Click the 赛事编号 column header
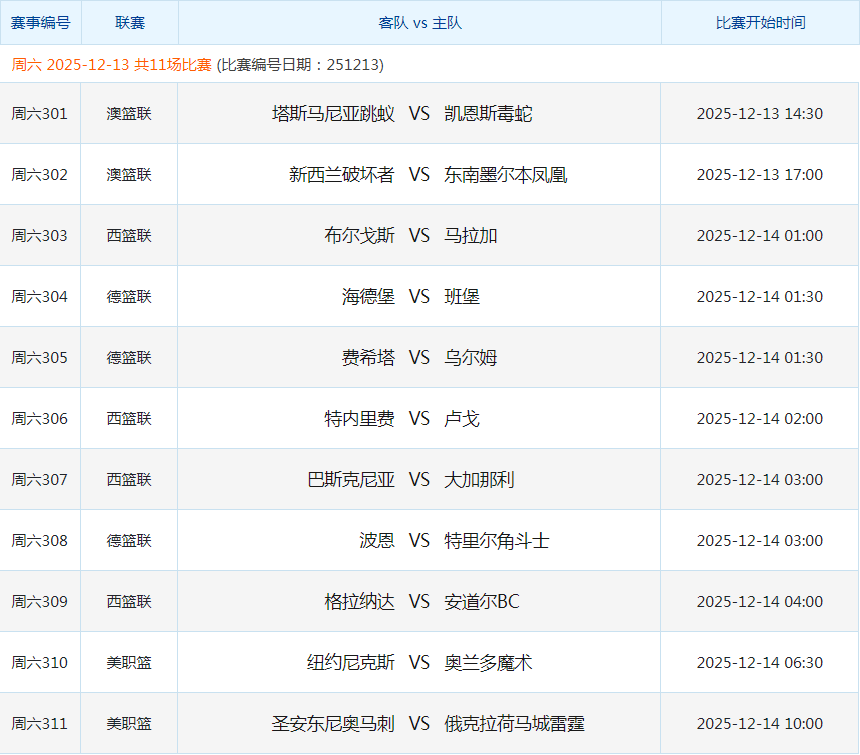The width and height of the screenshot is (860, 755). [40, 22]
